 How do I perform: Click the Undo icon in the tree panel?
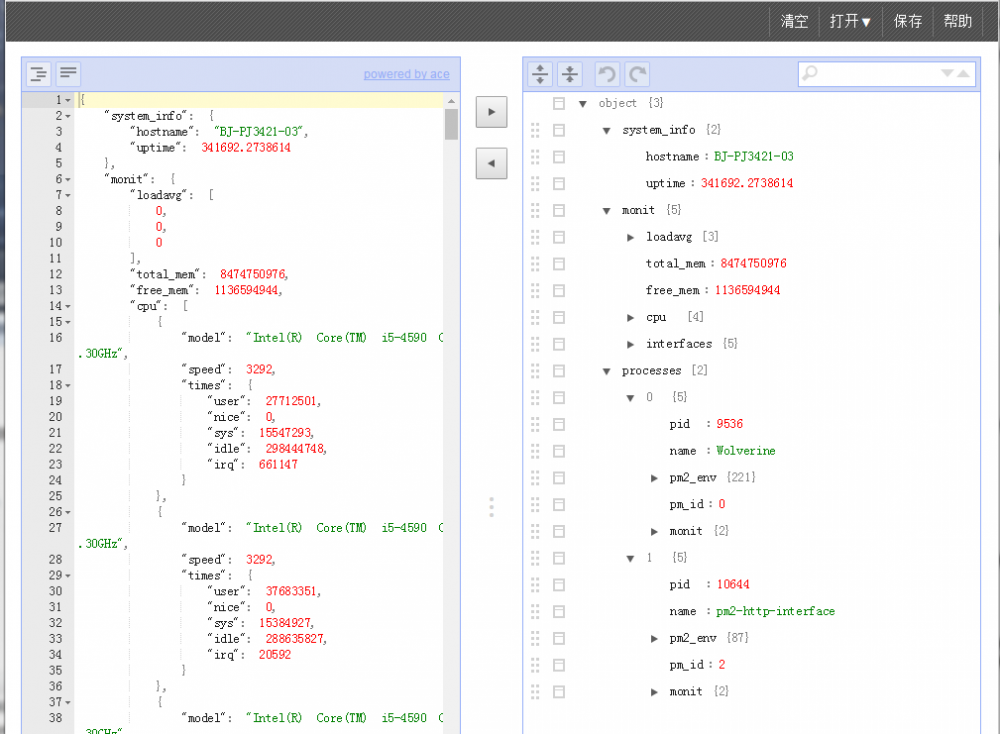(606, 73)
